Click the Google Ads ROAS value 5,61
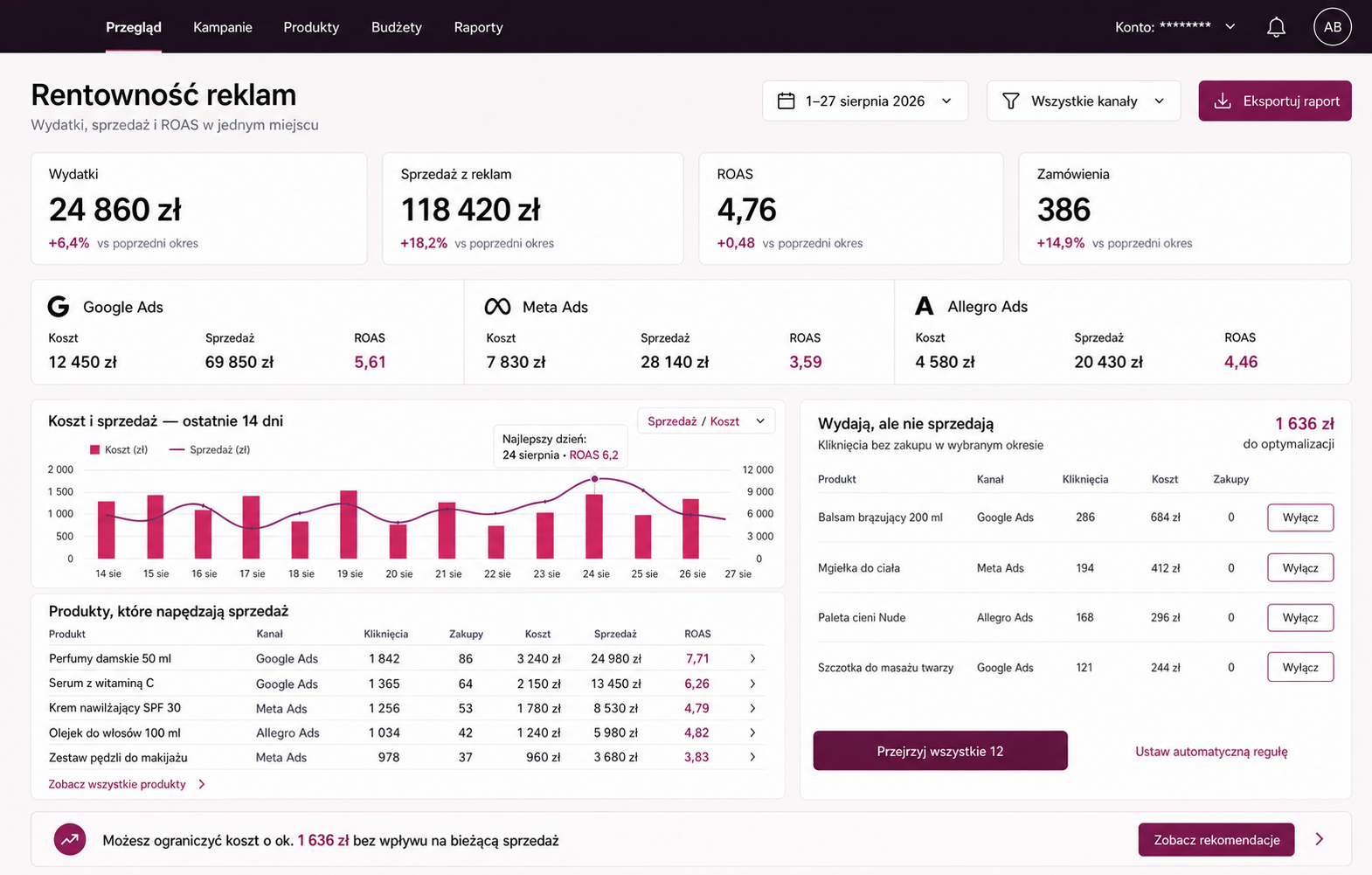The image size is (1372, 875). [x=370, y=362]
